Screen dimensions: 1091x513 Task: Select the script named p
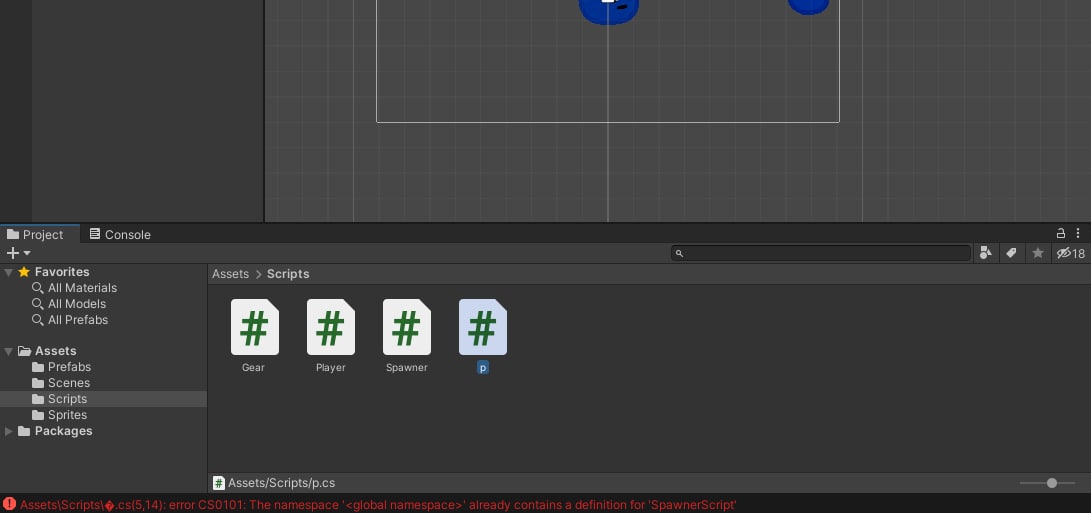point(483,328)
